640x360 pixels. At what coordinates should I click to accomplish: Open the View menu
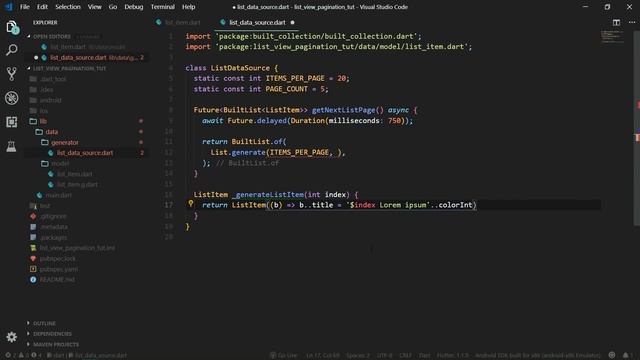(95, 7)
